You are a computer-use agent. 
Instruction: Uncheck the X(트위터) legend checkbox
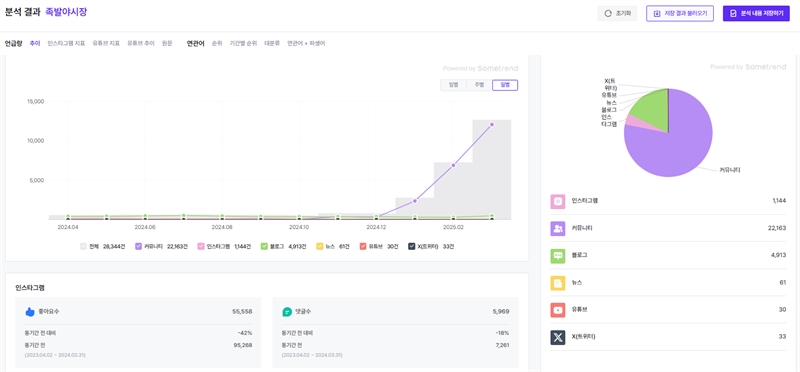412,246
